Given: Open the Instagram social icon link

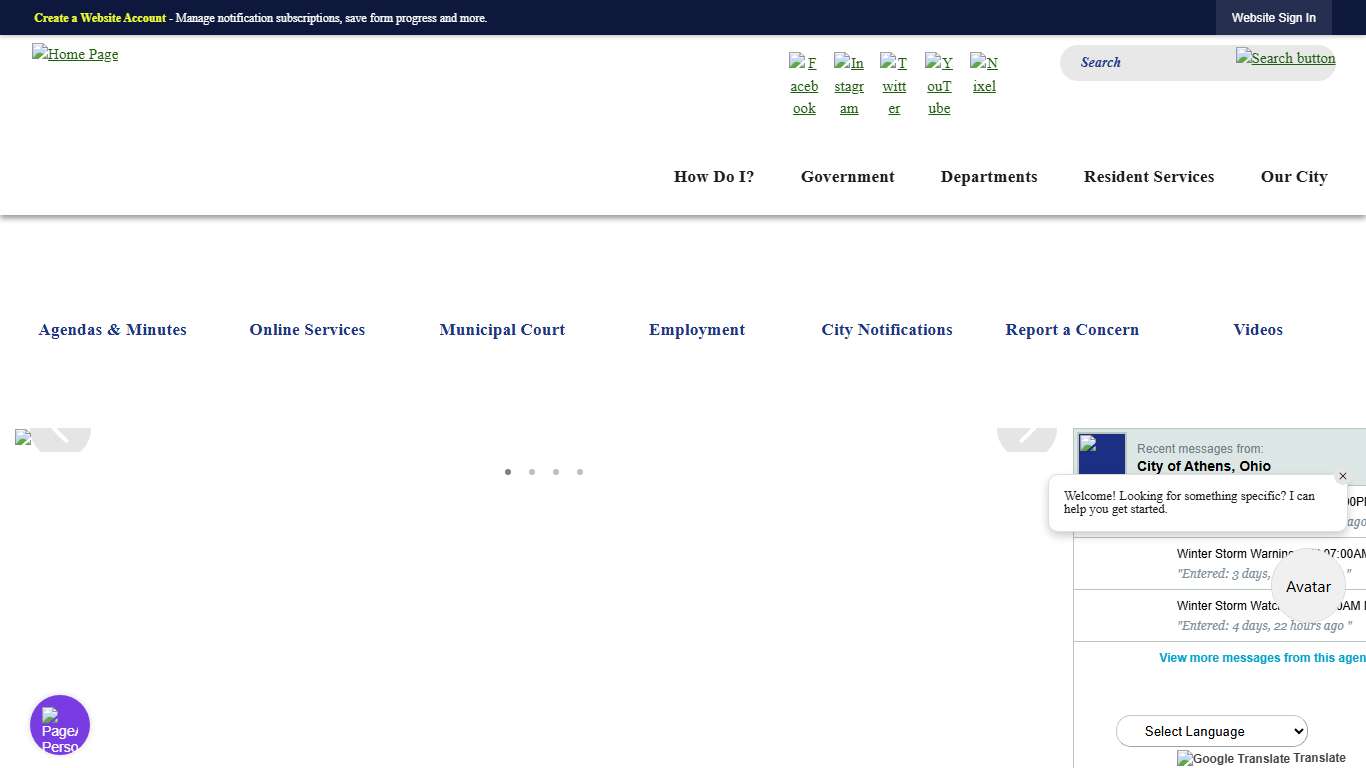Looking at the screenshot, I should (x=849, y=85).
